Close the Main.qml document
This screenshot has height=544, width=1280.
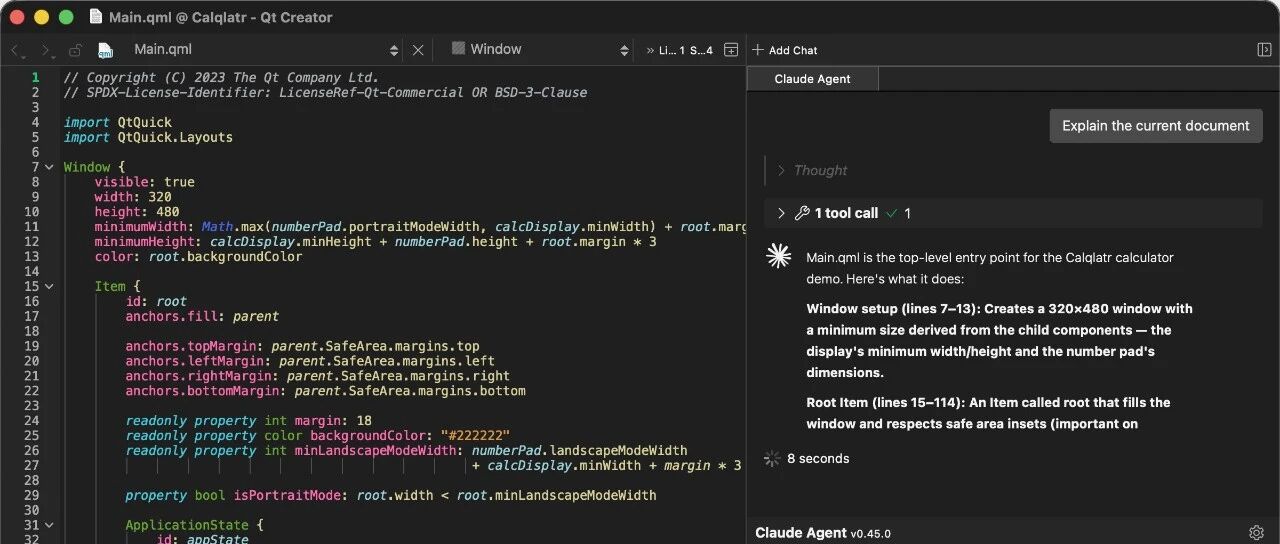[x=418, y=50]
